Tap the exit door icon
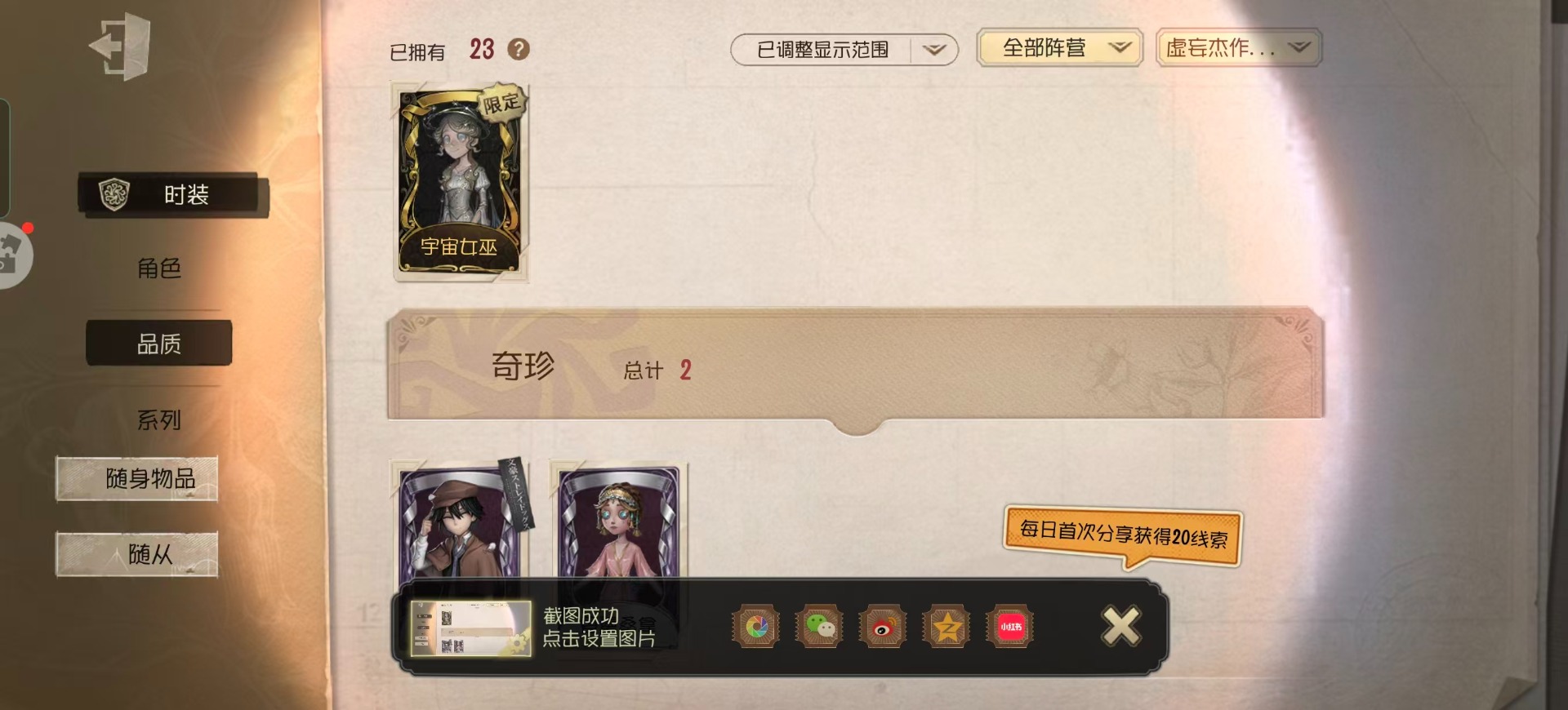Screen dimensions: 1568x710 [121, 47]
